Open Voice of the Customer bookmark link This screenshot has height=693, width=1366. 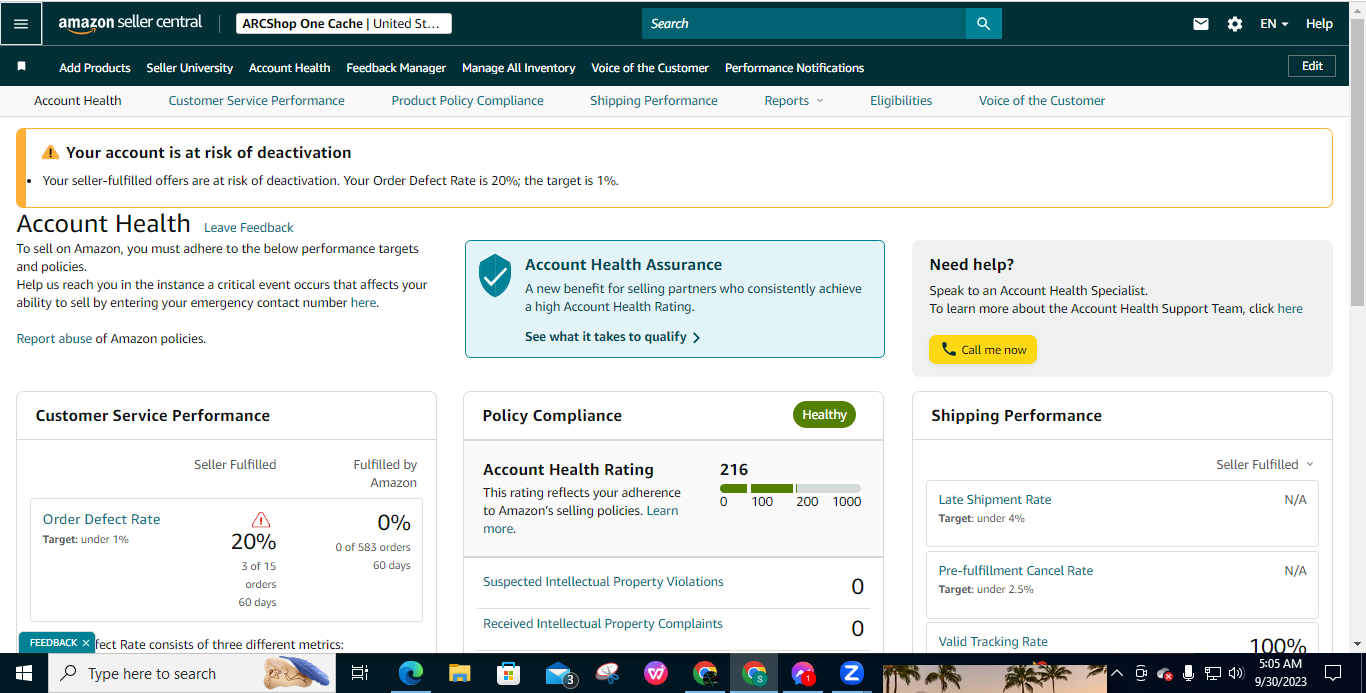click(x=650, y=68)
